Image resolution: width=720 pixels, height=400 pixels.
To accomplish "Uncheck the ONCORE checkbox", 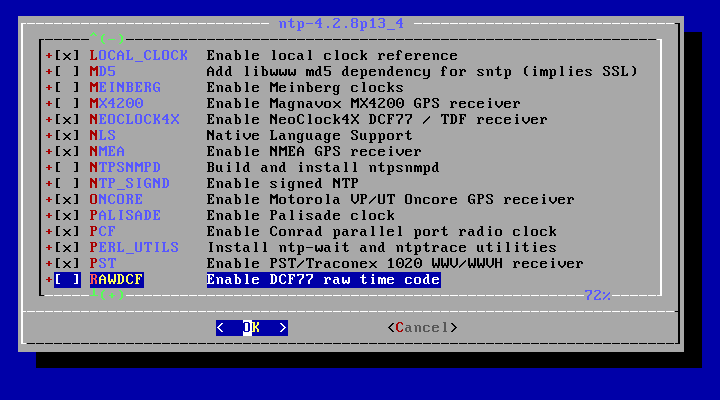I will pos(68,200).
